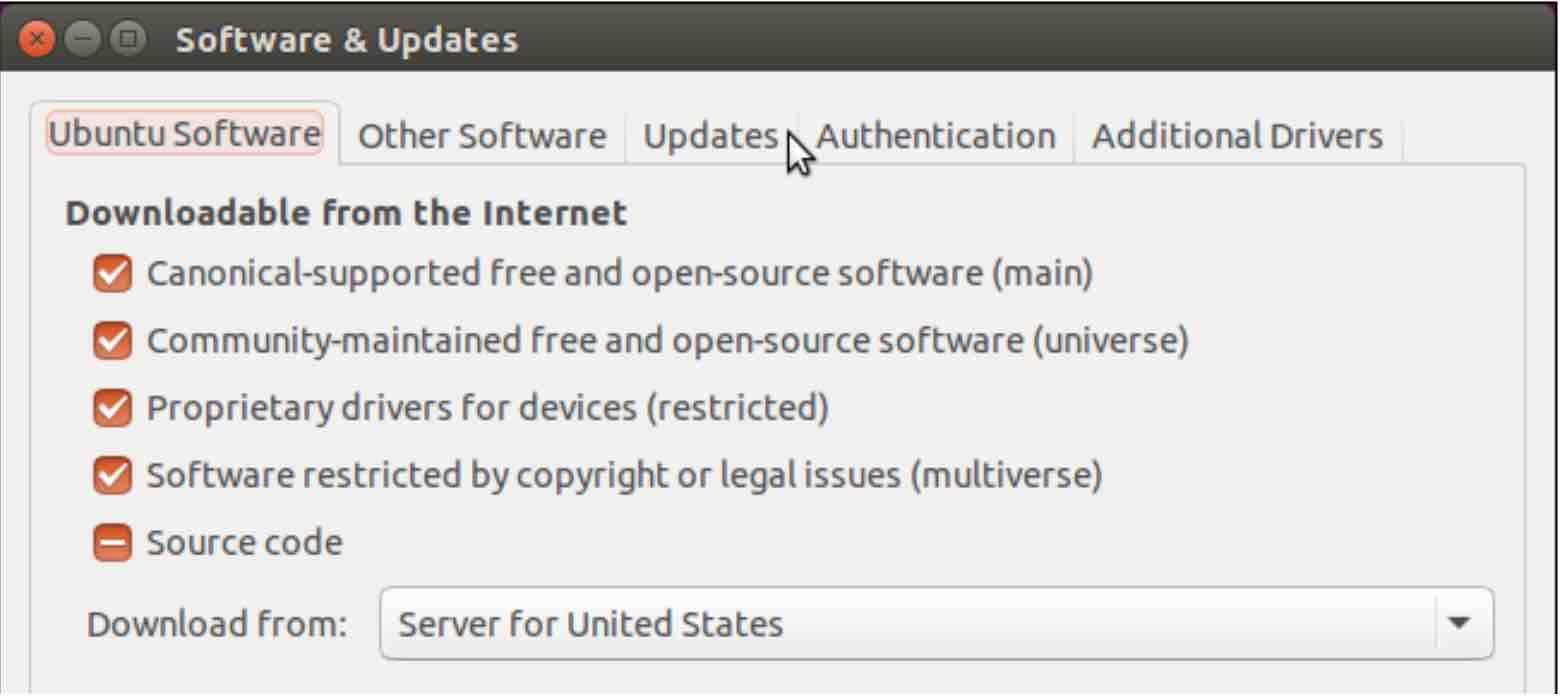
Task: Open the Server for United States combo box
Action: click(x=937, y=623)
